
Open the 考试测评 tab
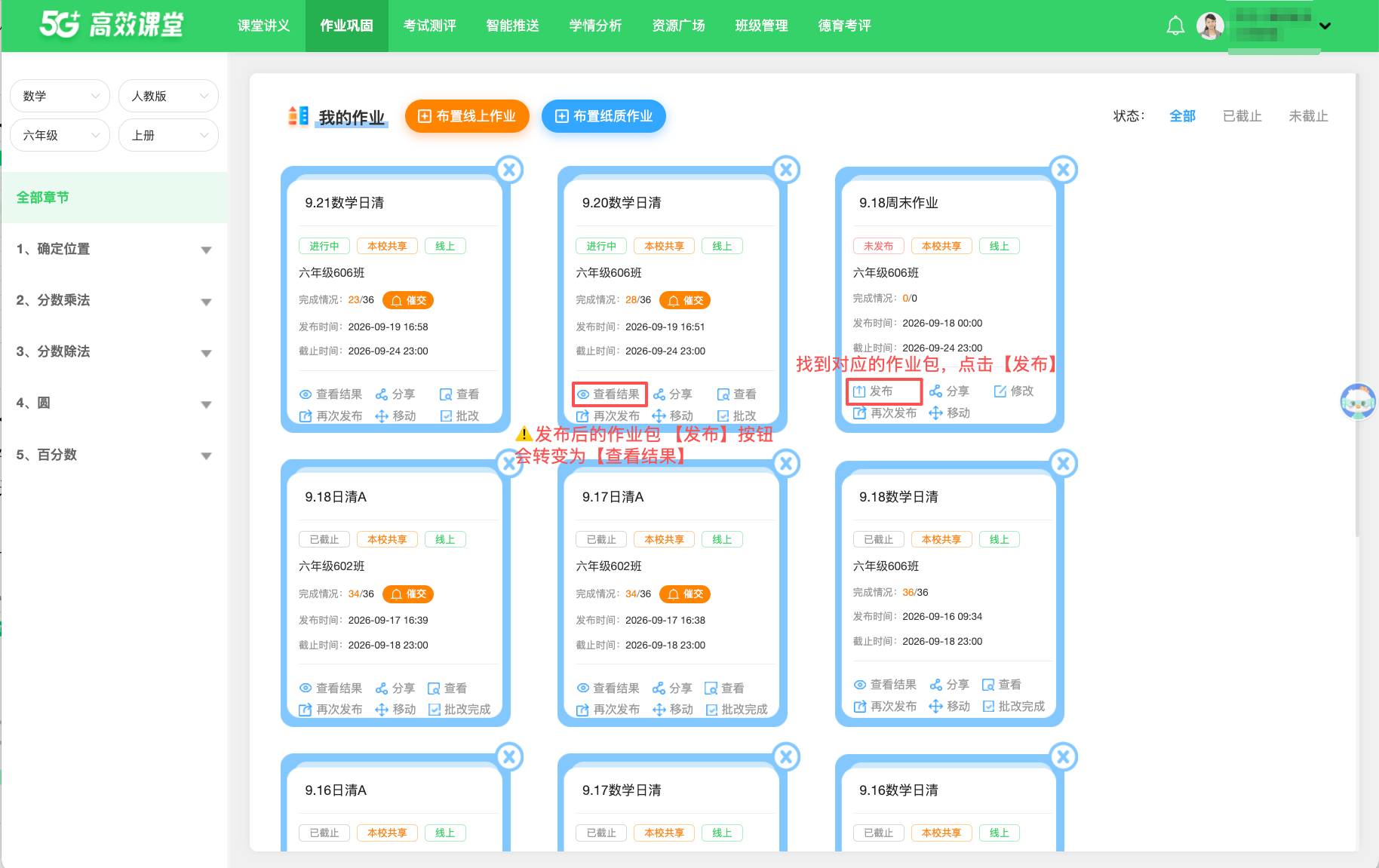(x=430, y=26)
